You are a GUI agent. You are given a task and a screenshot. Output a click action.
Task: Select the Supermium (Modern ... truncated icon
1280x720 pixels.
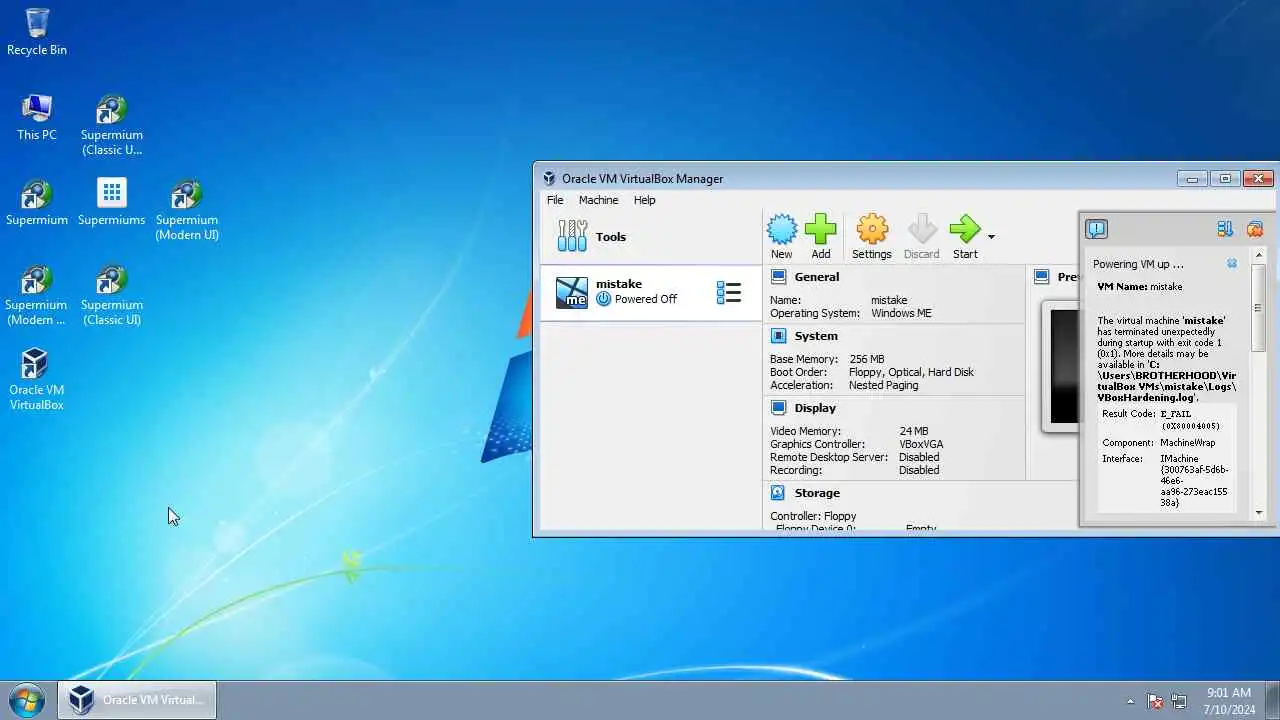coord(37,295)
